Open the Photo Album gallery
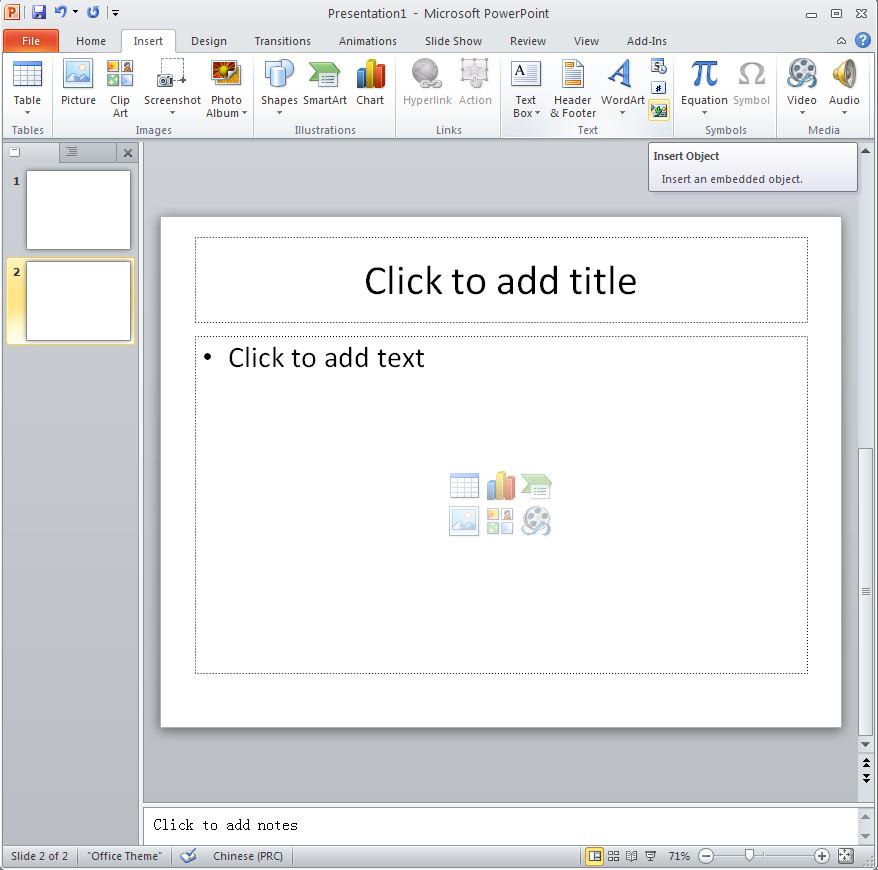 (x=226, y=87)
